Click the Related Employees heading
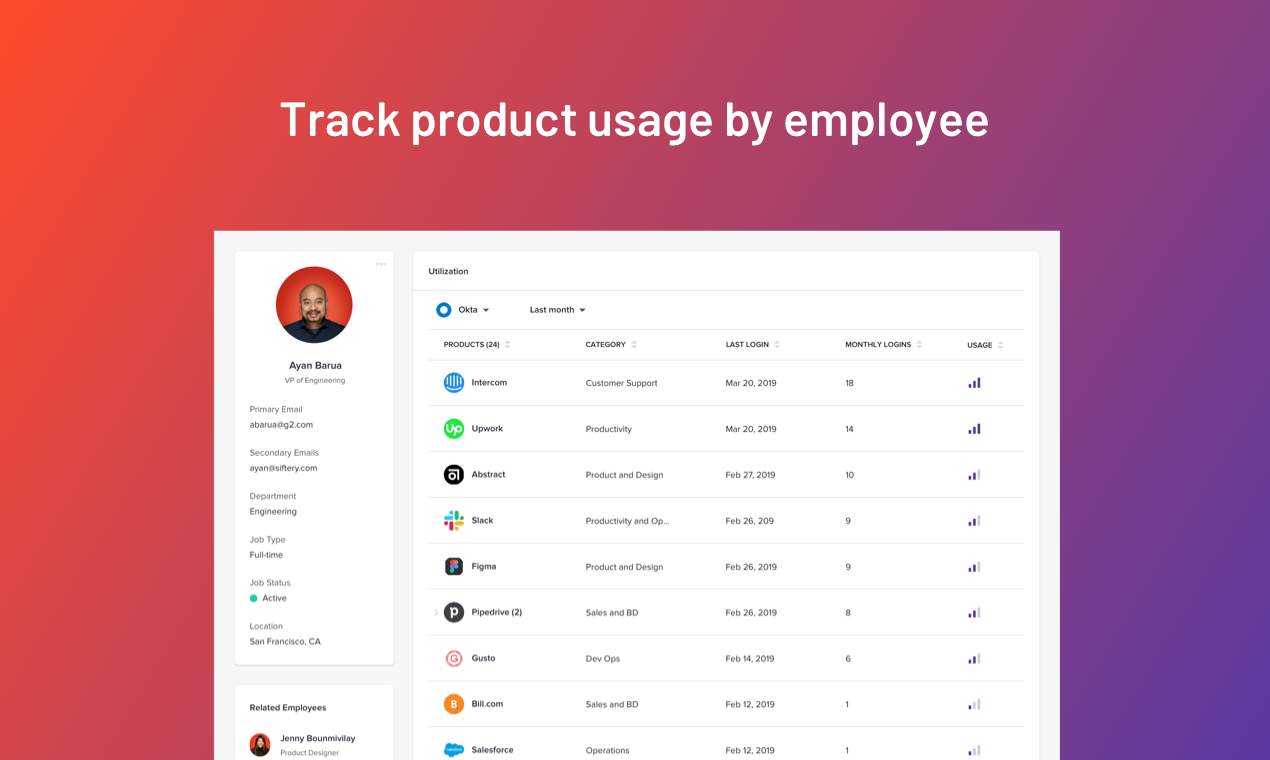The width and height of the screenshot is (1270, 760). pyautogui.click(x=288, y=708)
